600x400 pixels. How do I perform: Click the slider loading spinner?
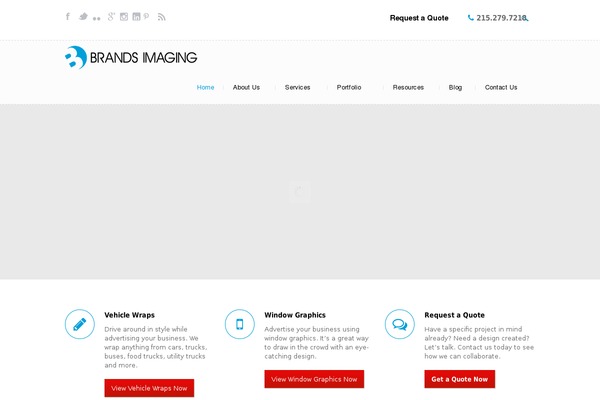coord(300,191)
